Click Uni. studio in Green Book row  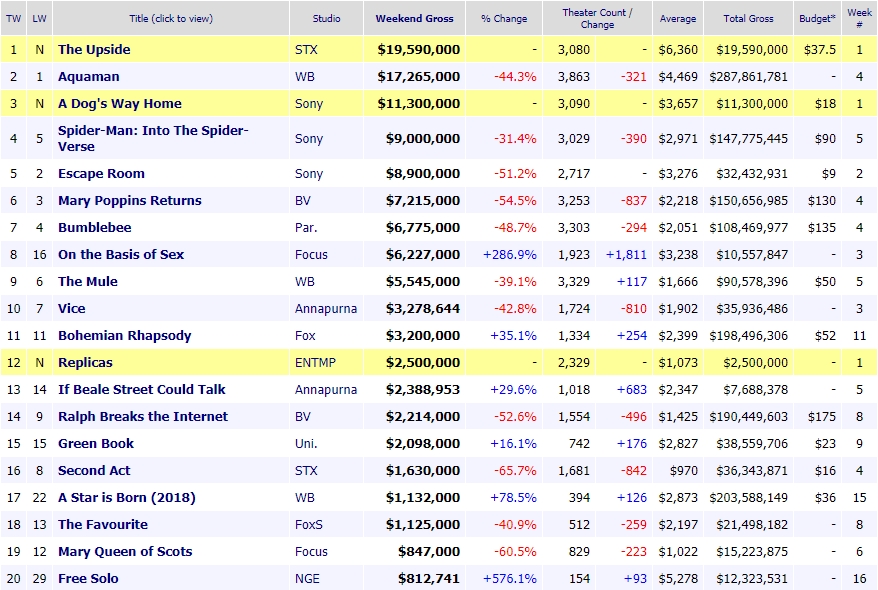tap(306, 443)
